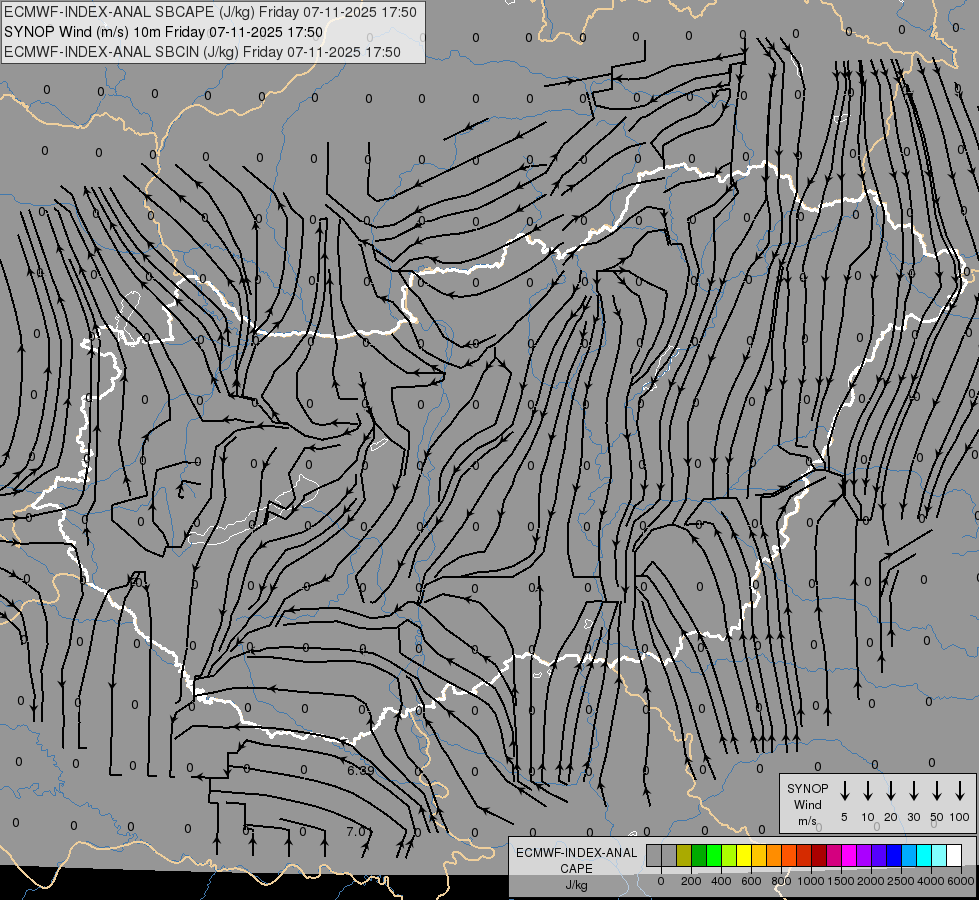Pick the bright green CAPE swatch
Viewport: 979px width, 900px height.
714,856
